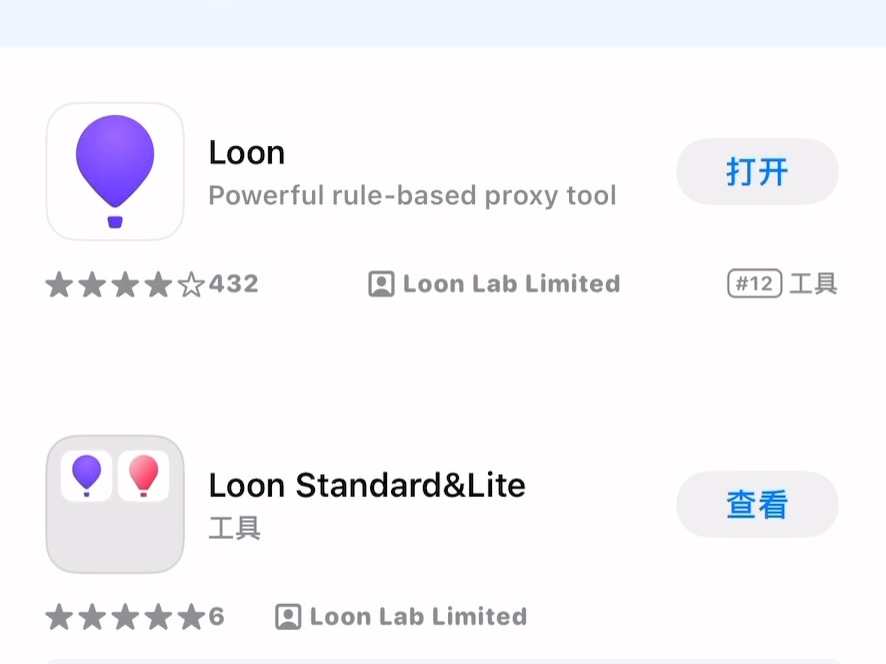This screenshot has height=664, width=886.
Task: Select the red balloon mini icon in bundle
Action: pos(144,476)
